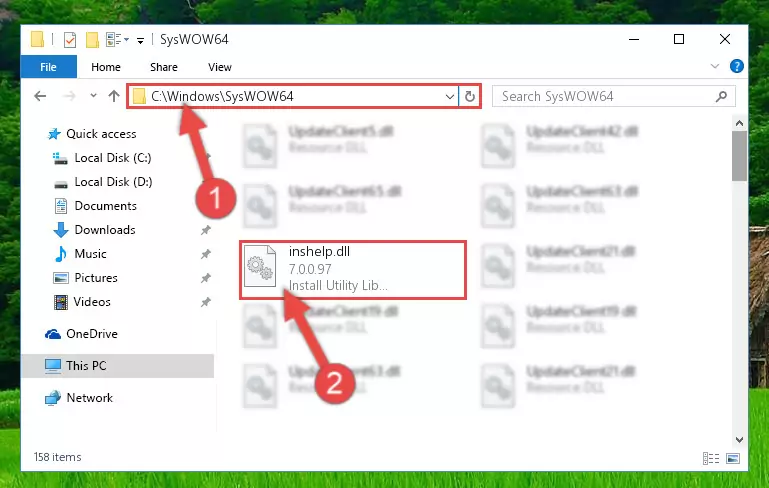Click the address bar path C:\Windows\SysWOW64
Image resolution: width=769 pixels, height=488 pixels.
(x=222, y=96)
